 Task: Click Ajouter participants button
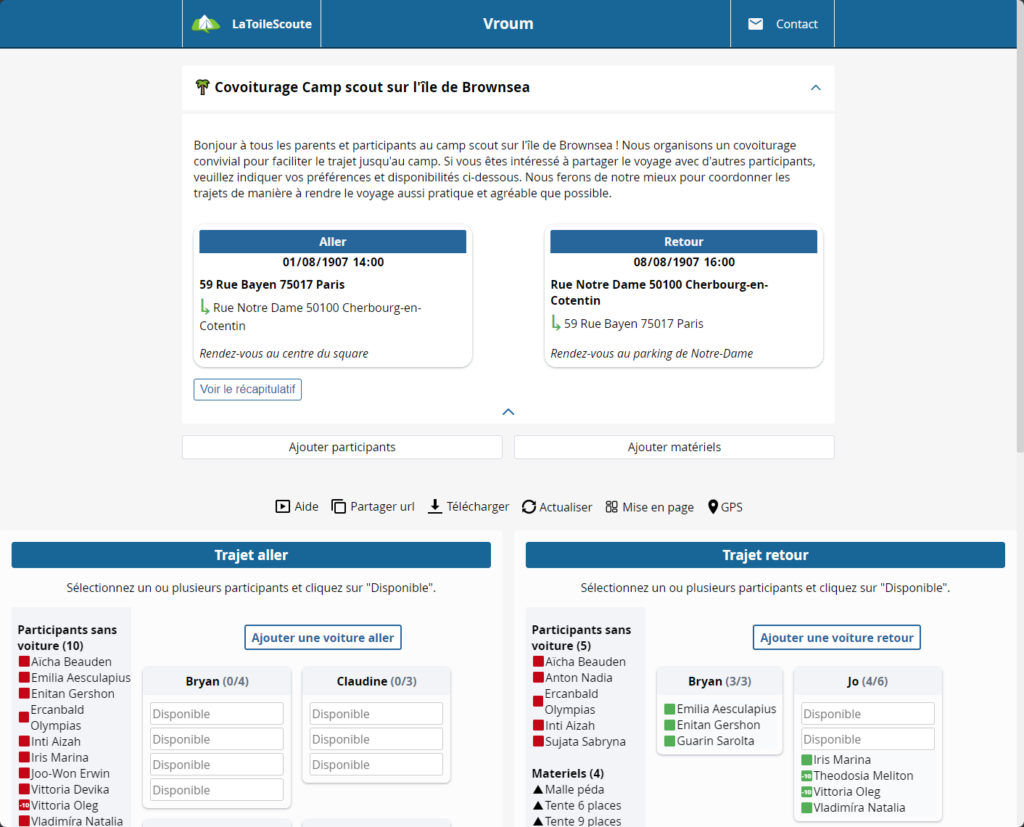342,447
